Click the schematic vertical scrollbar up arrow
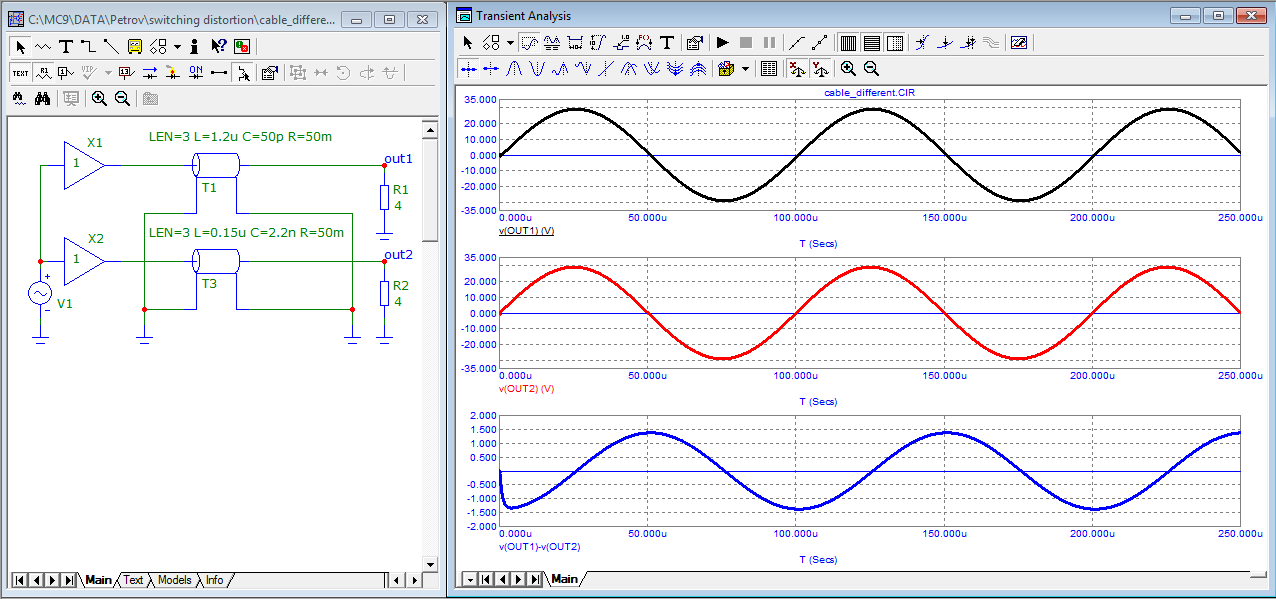 (x=430, y=129)
